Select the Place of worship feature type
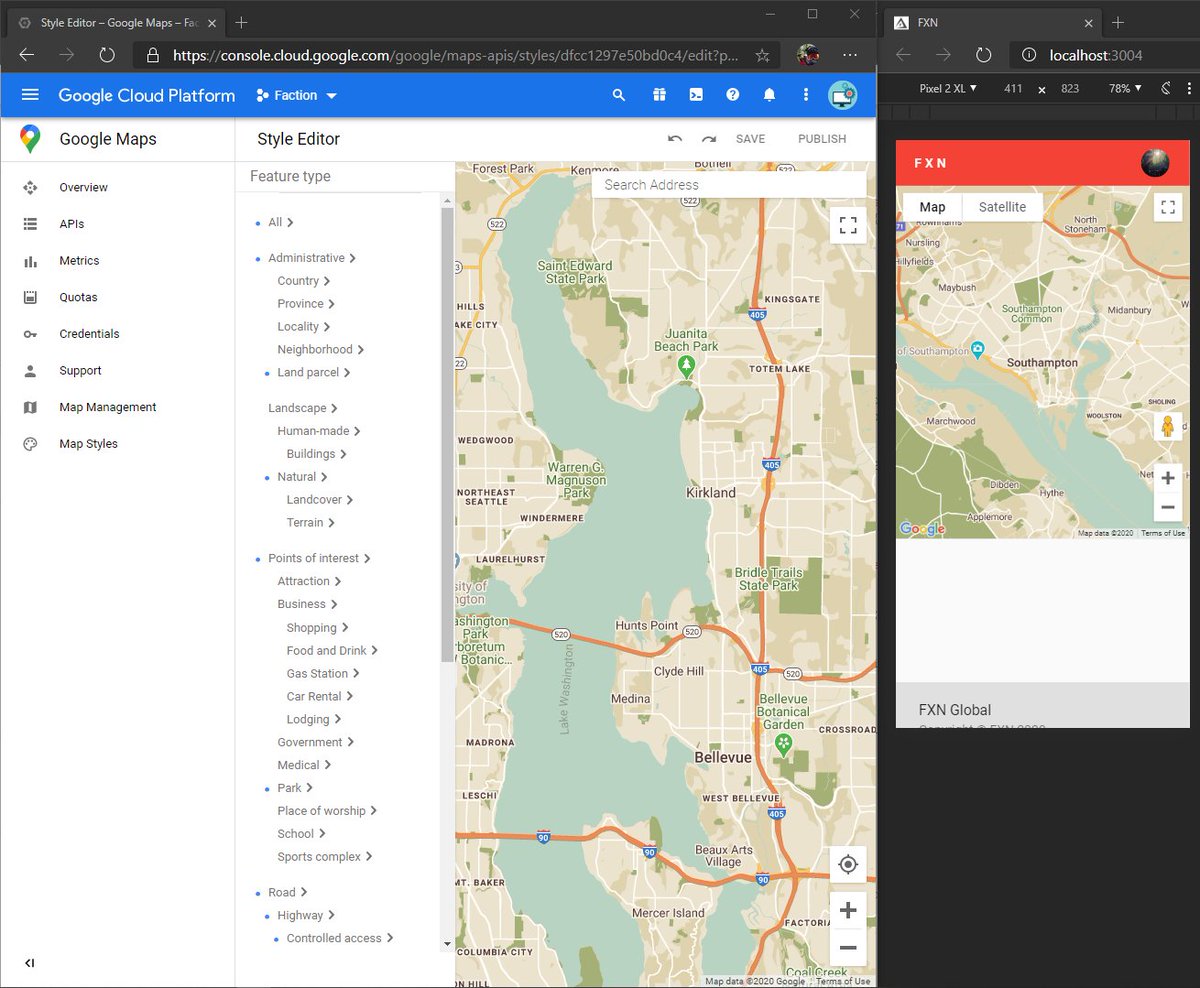Viewport: 1200px width, 988px height. pos(327,811)
